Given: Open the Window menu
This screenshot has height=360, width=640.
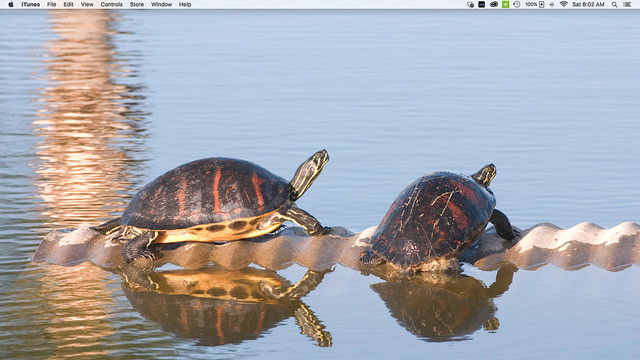Looking at the screenshot, I should point(161,4).
